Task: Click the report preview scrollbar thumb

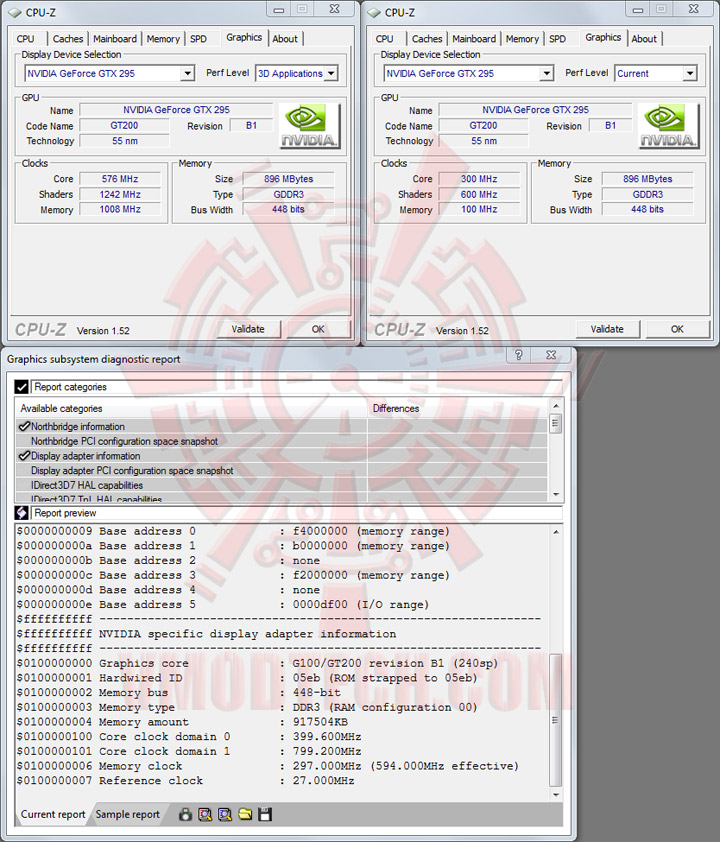Action: (x=556, y=720)
